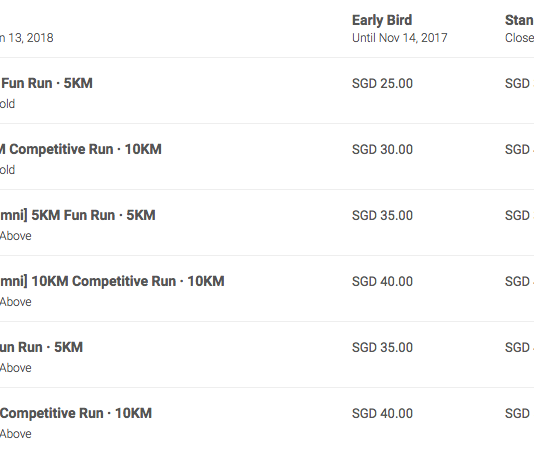Click the Above age note under alumni 5KM
This screenshot has width=534, height=450.
16,236
